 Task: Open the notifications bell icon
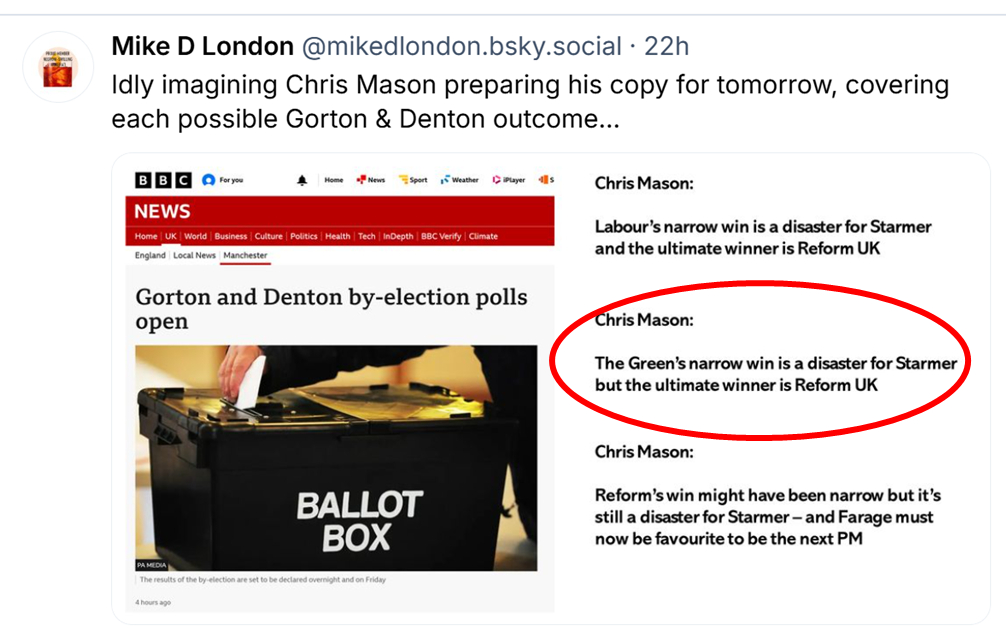(302, 180)
